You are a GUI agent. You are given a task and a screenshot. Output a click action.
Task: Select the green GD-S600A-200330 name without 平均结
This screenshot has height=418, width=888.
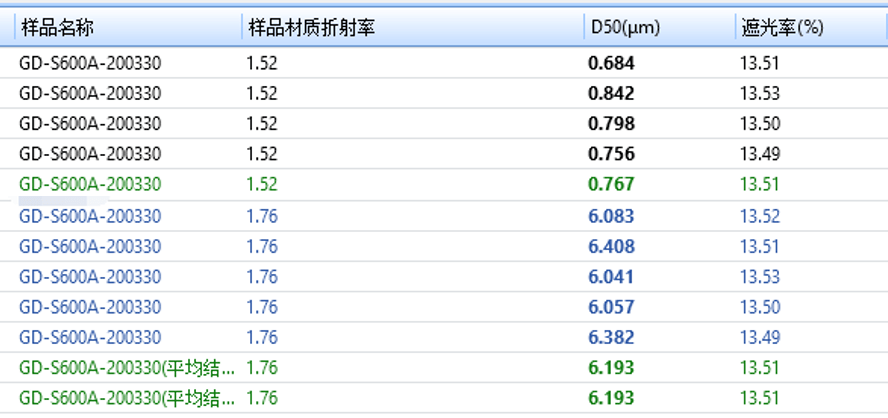point(90,185)
